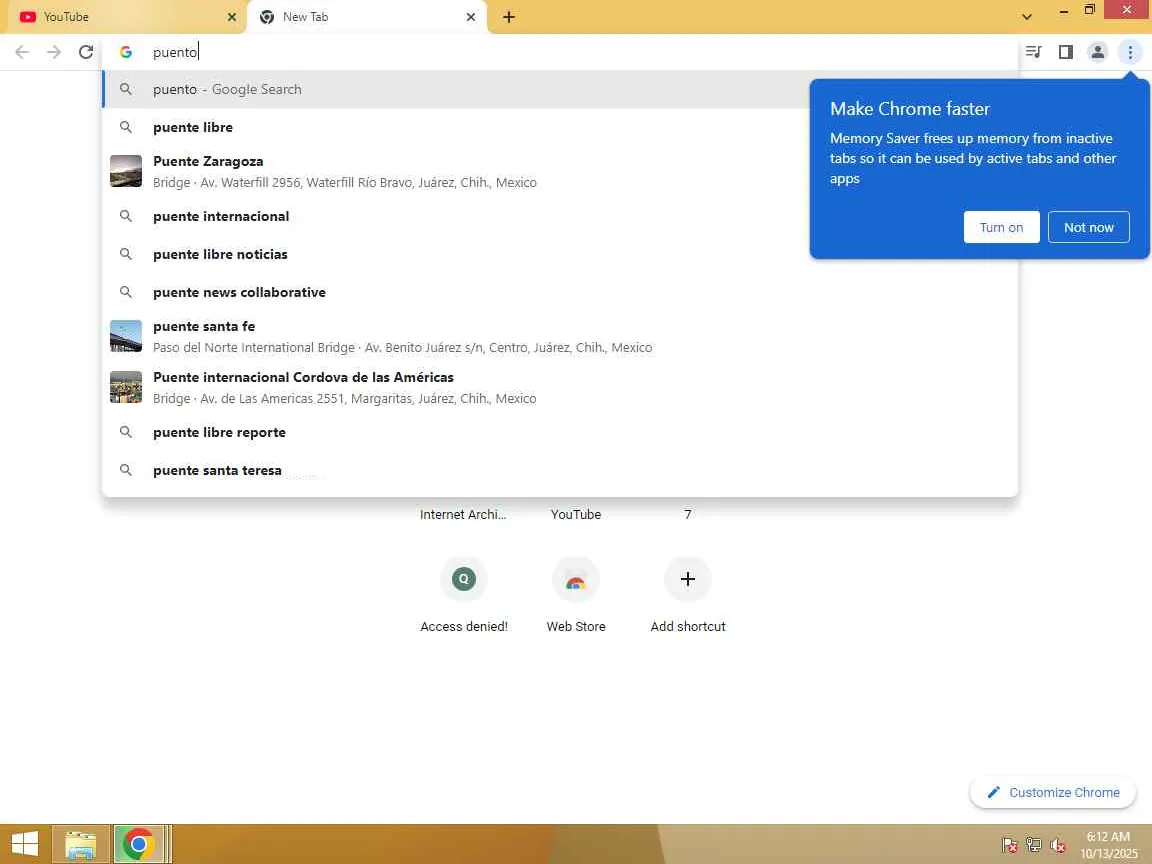1152x864 pixels.
Task: Click search icon beside 'puente news collaborative'
Action: click(x=126, y=292)
